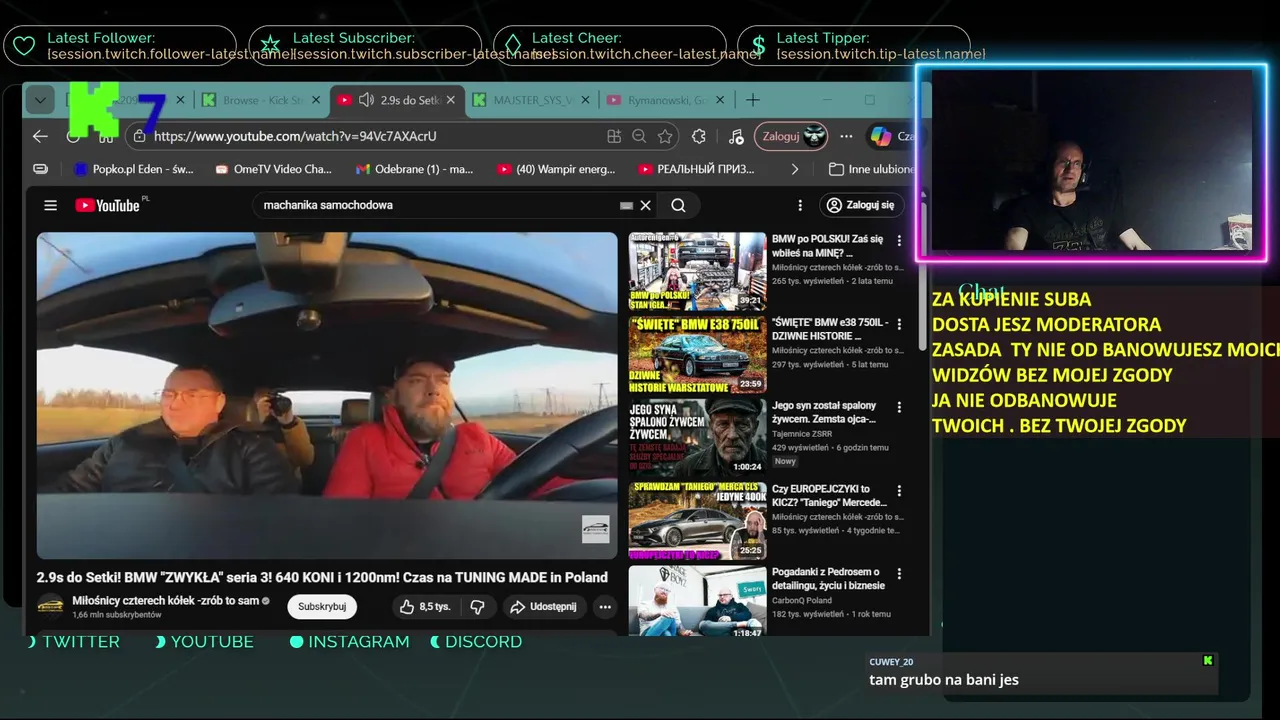
Task: Like the video with thumbs up
Action: pos(425,606)
